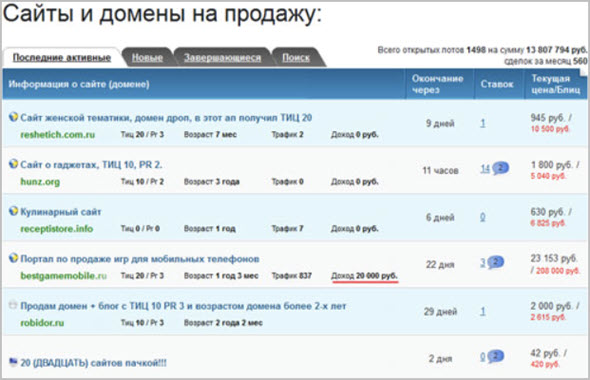The image size is (590, 380).
Task: Visit the domain robidor.ru
Action: click(42, 323)
